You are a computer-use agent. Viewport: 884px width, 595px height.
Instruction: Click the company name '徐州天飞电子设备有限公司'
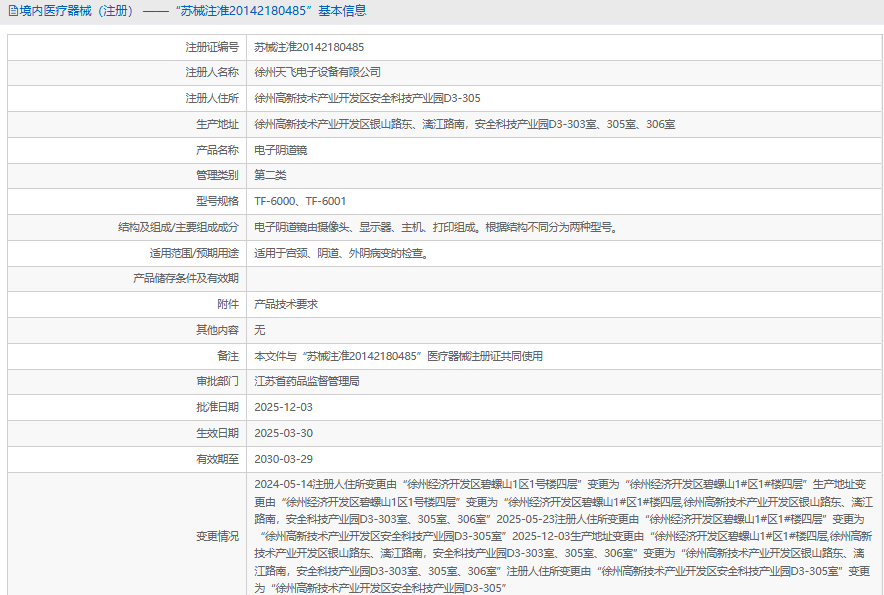[x=317, y=72]
